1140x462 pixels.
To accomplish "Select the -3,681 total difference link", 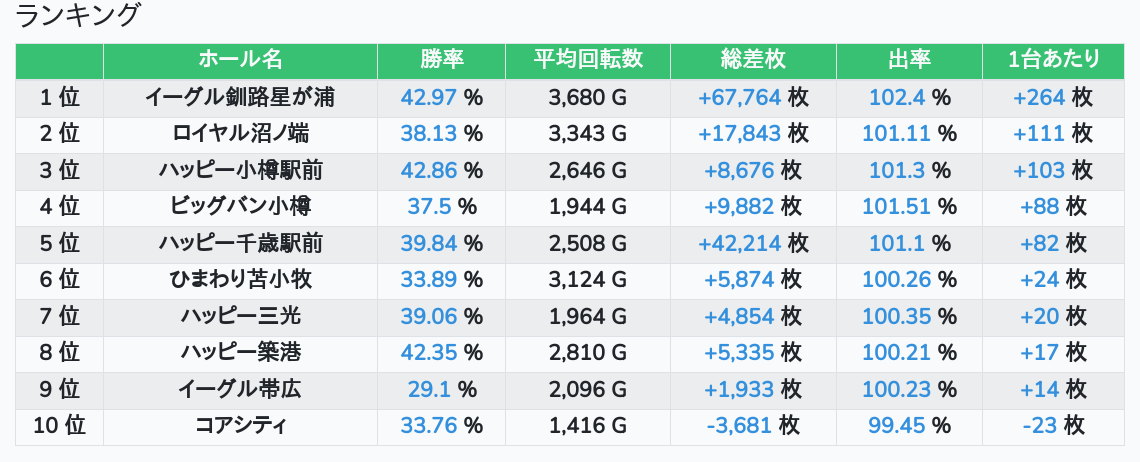I will tap(739, 425).
